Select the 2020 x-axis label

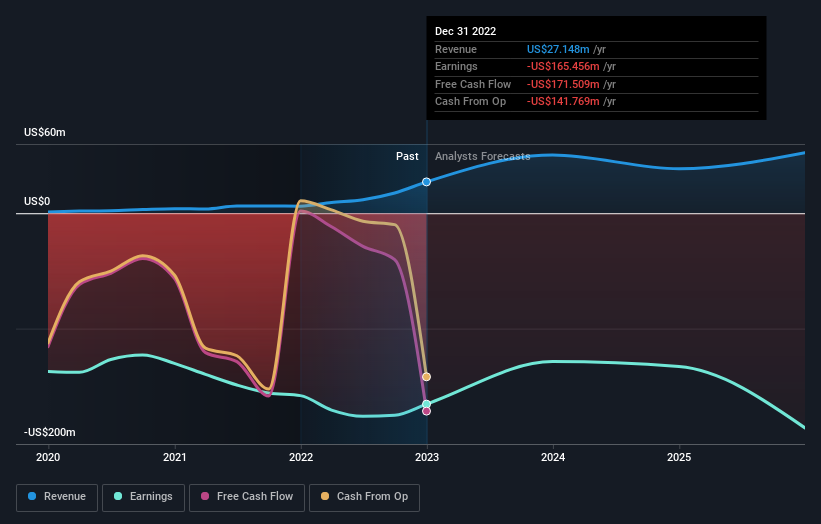pos(48,457)
